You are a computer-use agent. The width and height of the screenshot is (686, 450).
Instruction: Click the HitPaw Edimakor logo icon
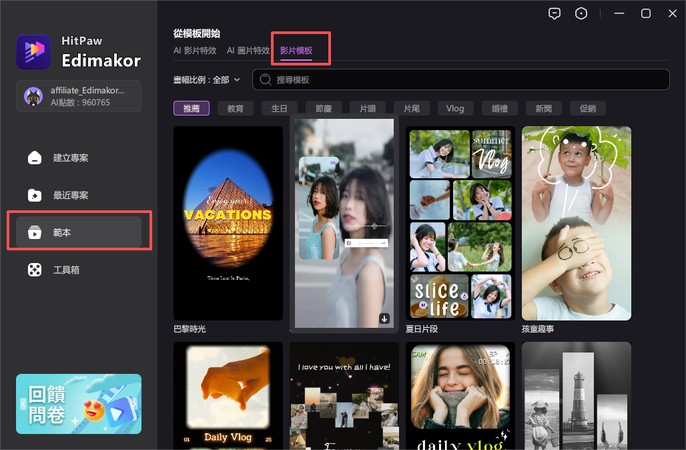click(34, 51)
